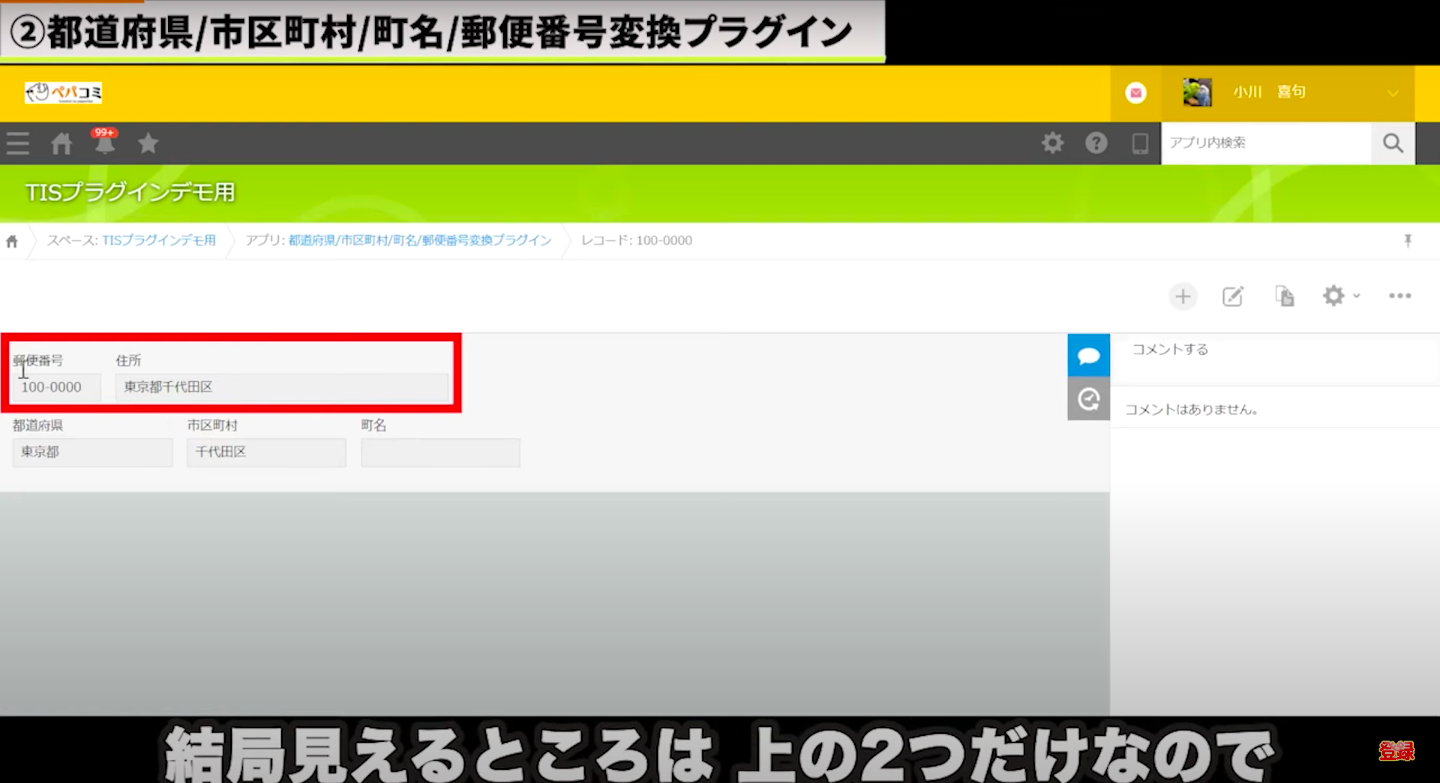Open the settings gear in header

1053,143
